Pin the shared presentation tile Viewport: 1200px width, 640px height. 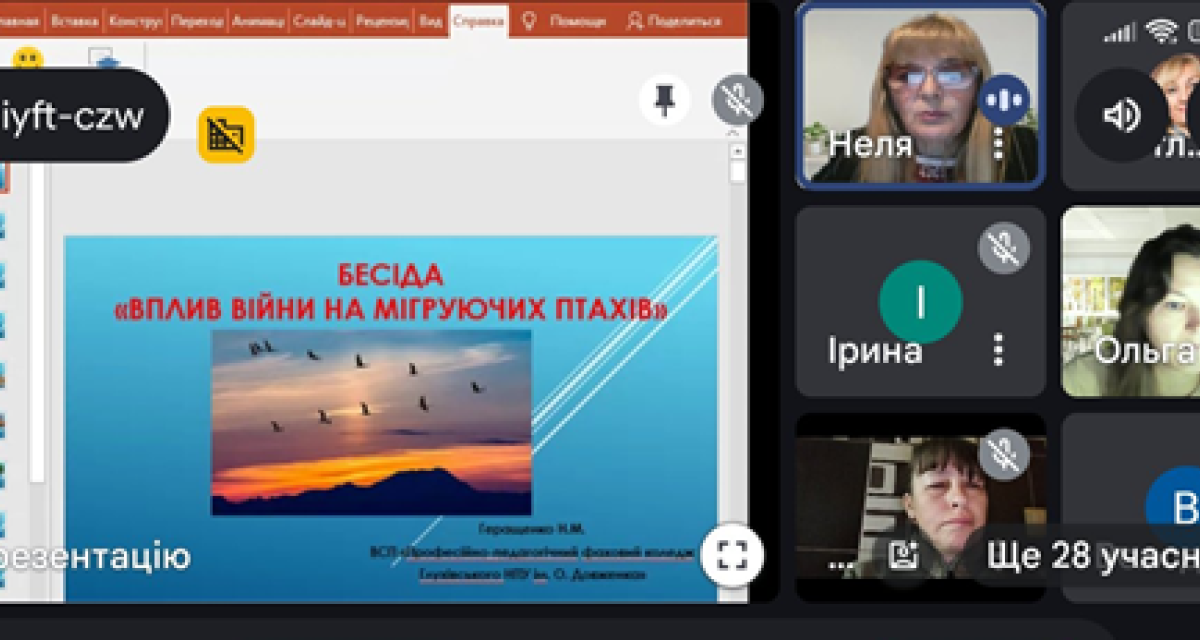(x=664, y=99)
